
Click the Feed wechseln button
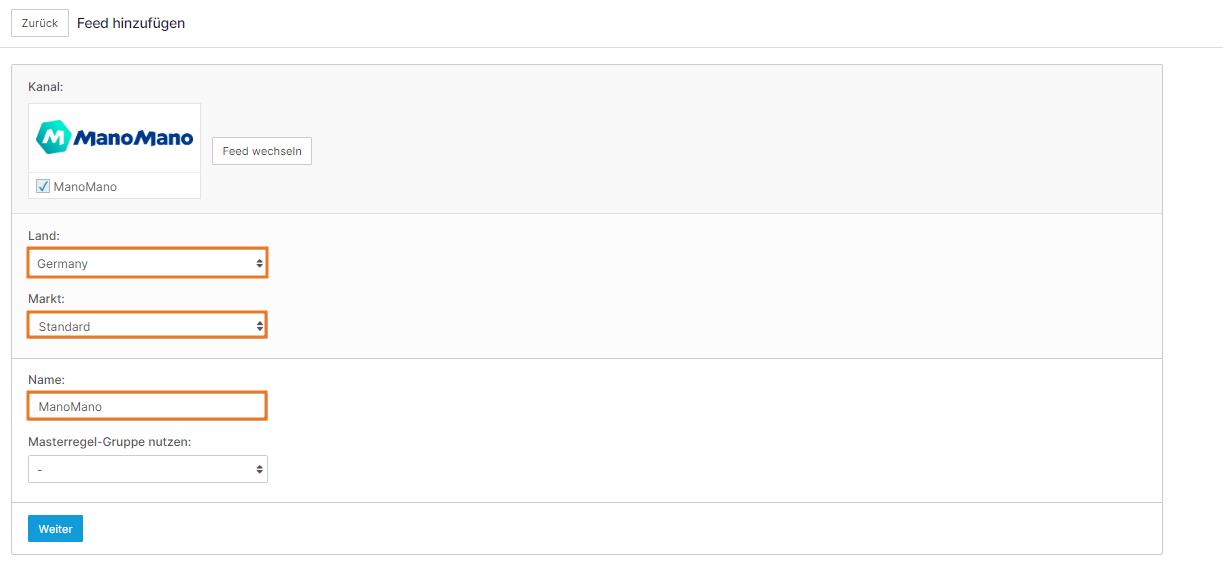(262, 151)
